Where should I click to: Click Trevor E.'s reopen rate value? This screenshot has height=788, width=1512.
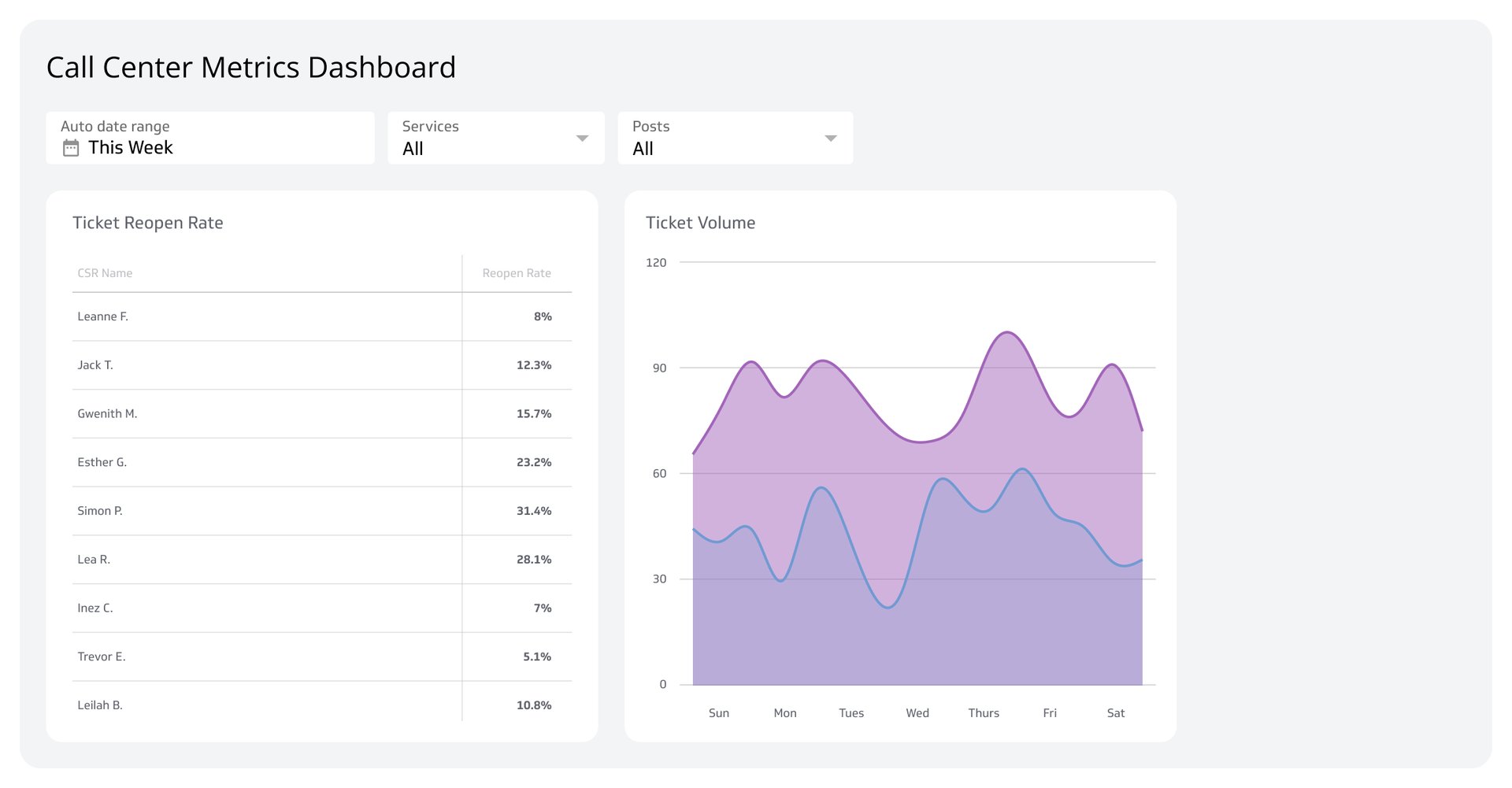click(536, 656)
